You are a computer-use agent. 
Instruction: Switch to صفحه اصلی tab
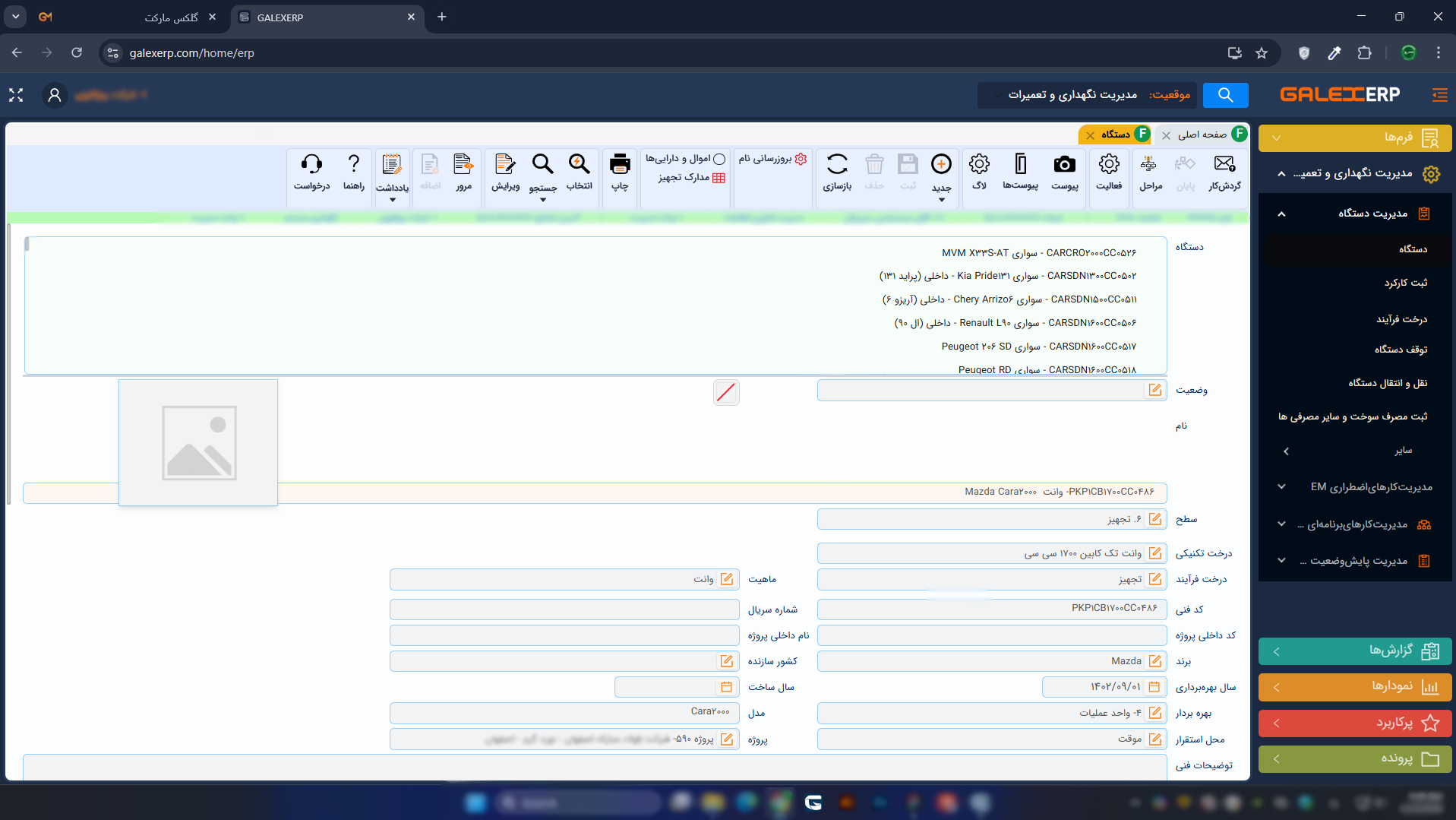(x=1202, y=135)
